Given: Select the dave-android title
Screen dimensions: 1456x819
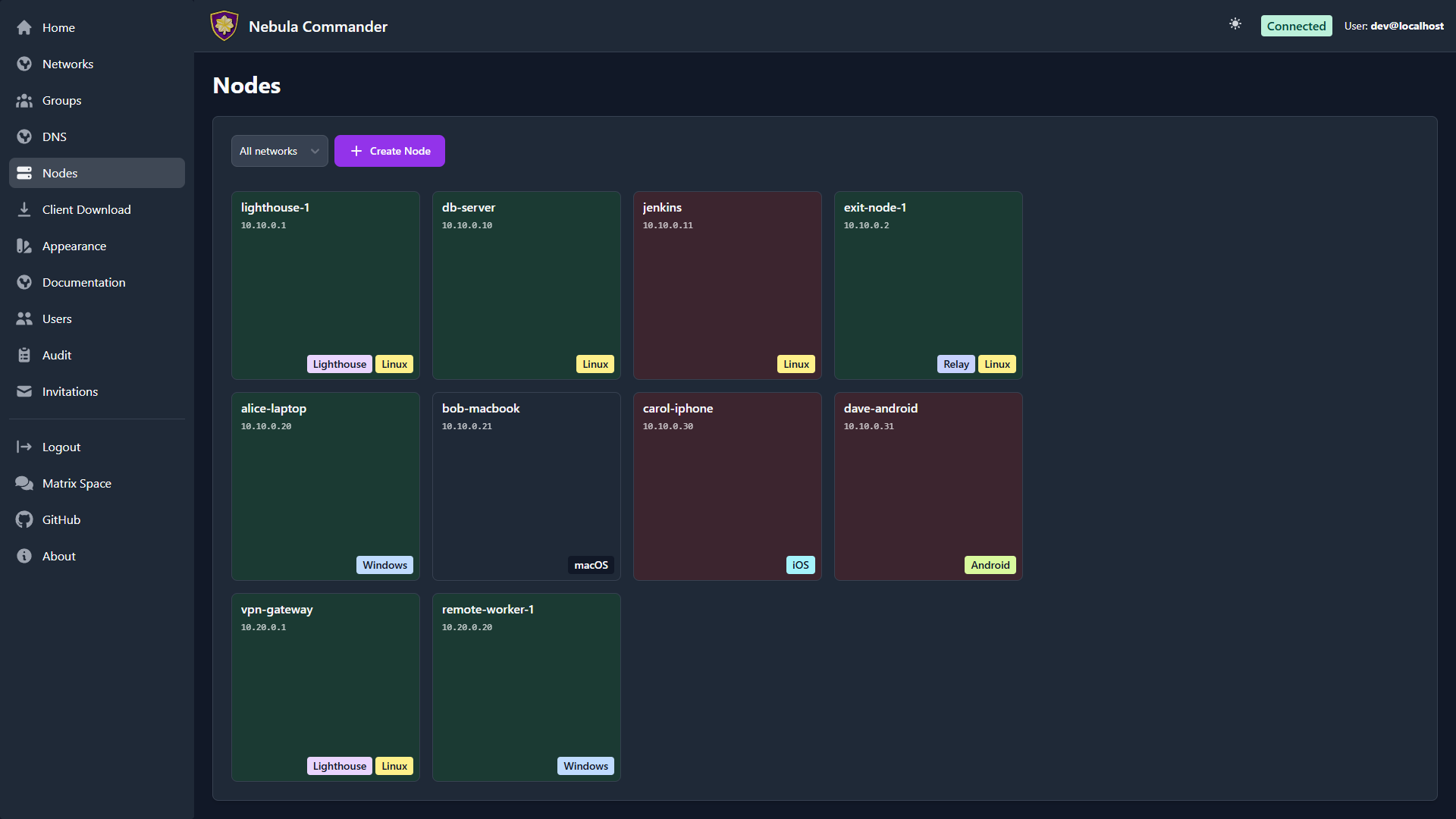Looking at the screenshot, I should (880, 408).
